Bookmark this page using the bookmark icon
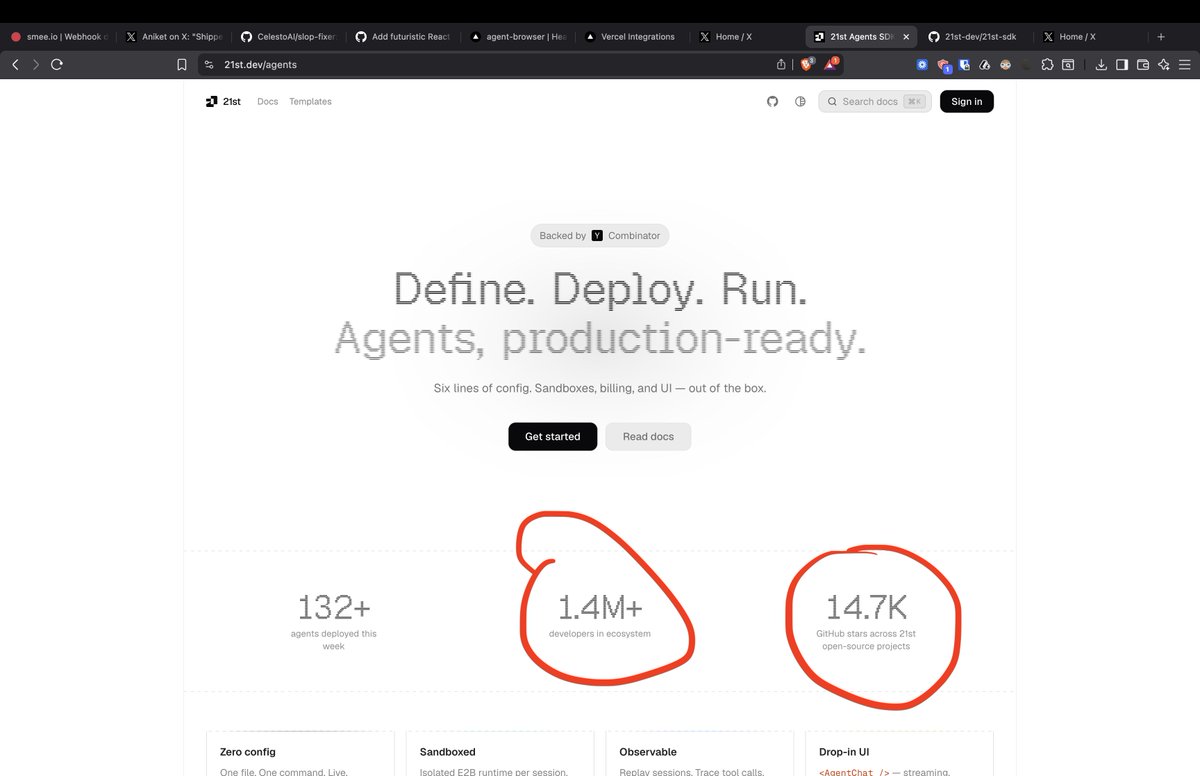Viewport: 1200px width, 776px height. tap(181, 64)
